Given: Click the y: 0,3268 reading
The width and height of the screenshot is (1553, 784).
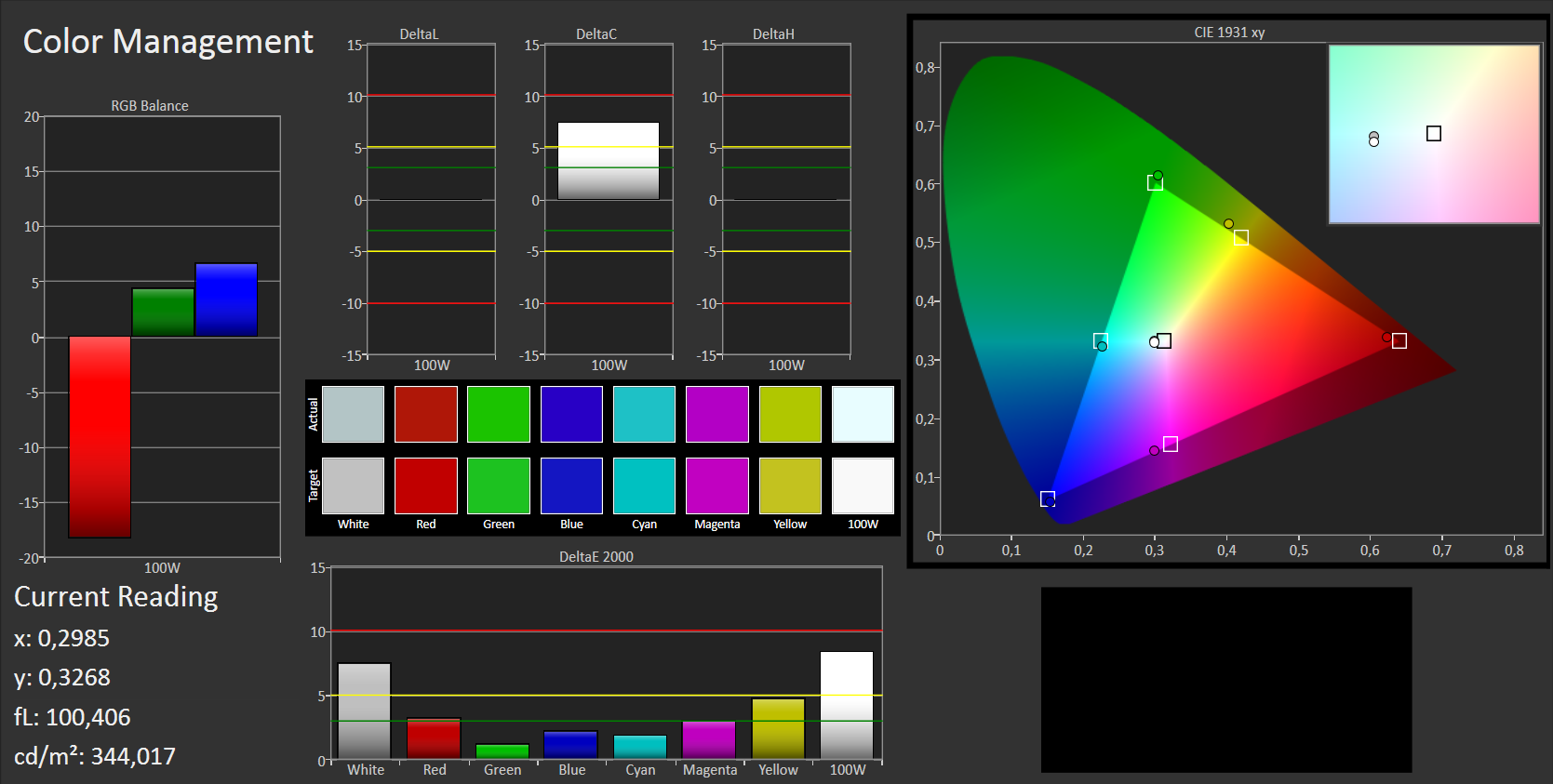Looking at the screenshot, I should click(x=62, y=678).
